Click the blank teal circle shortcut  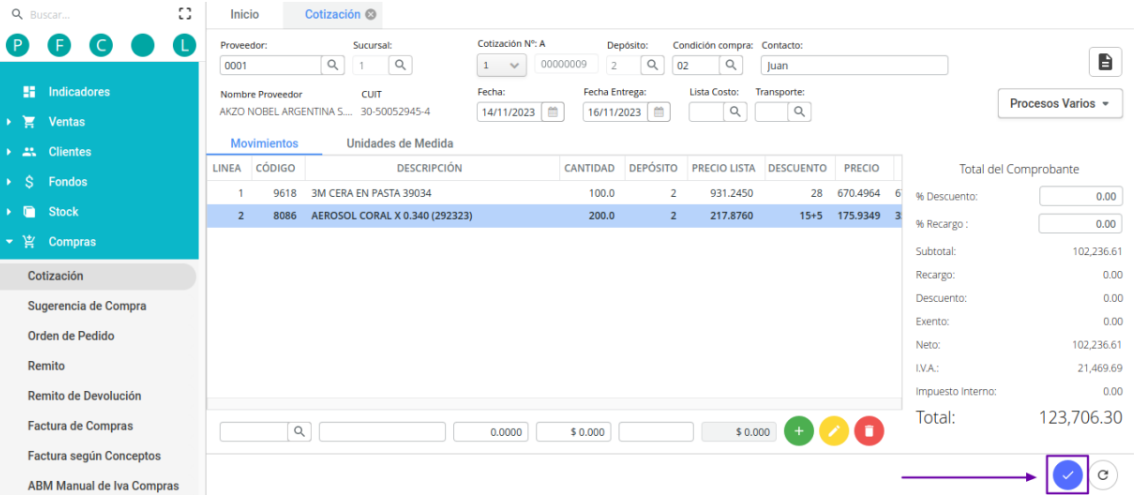point(143,46)
